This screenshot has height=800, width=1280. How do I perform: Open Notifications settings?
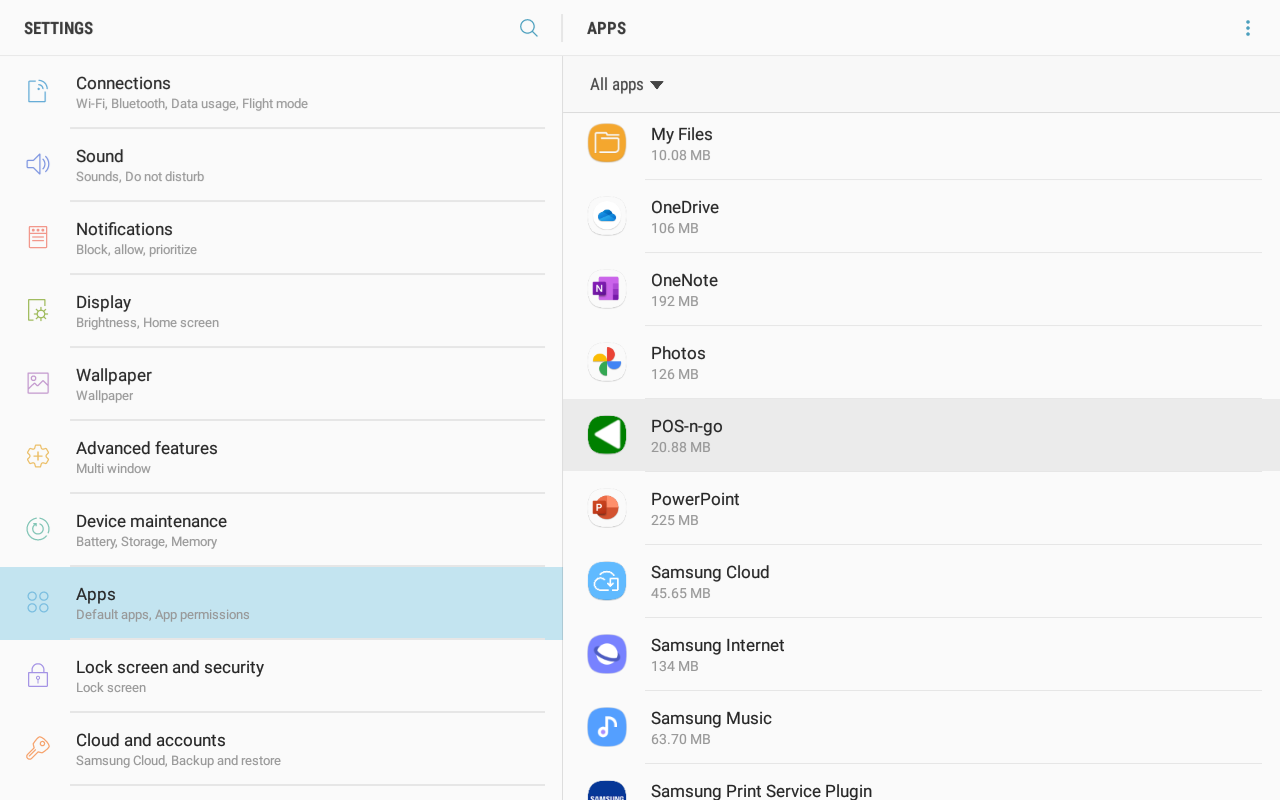point(281,238)
